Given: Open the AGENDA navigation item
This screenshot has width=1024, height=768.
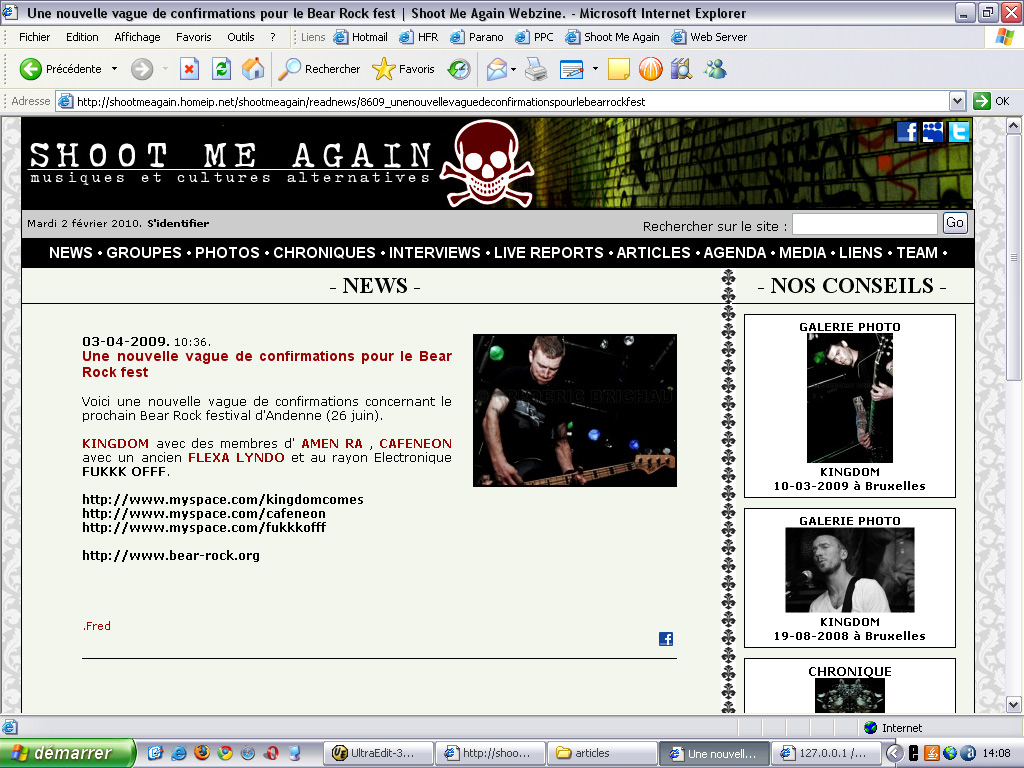Looking at the screenshot, I should 735,253.
